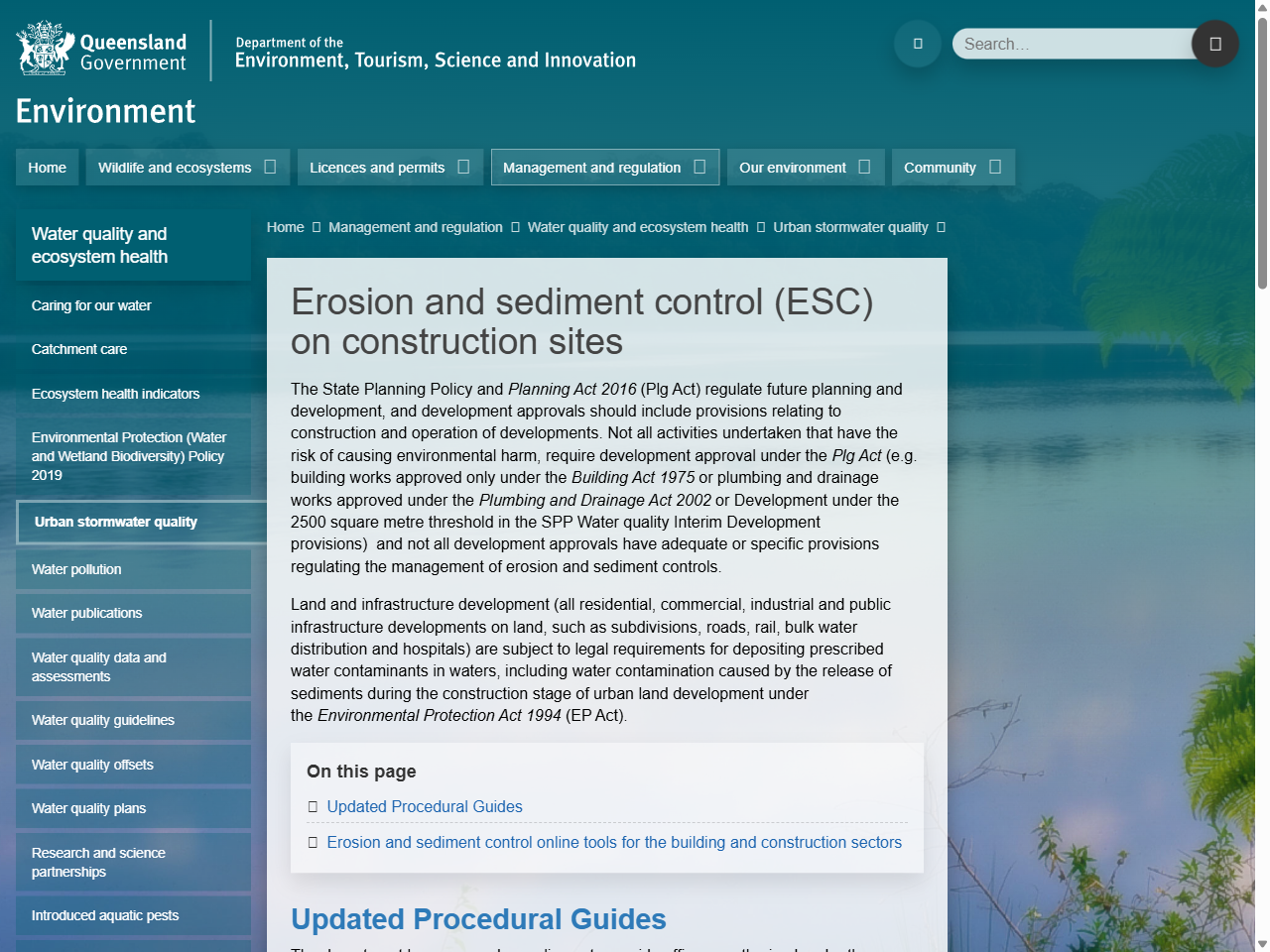This screenshot has height=952, width=1270.
Task: Jump to Updated Procedural Guides section
Action: point(425,806)
